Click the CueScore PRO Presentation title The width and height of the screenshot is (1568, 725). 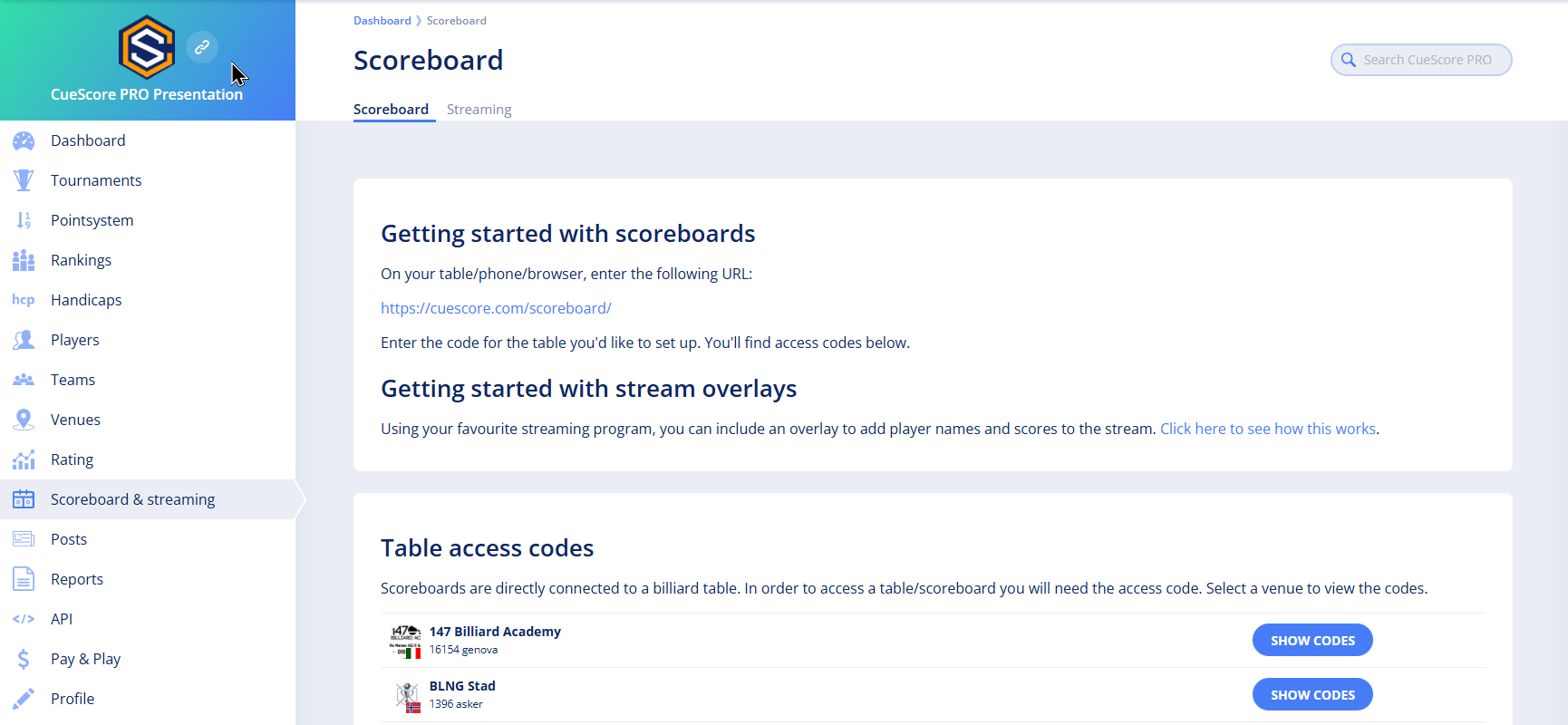pyautogui.click(x=147, y=94)
